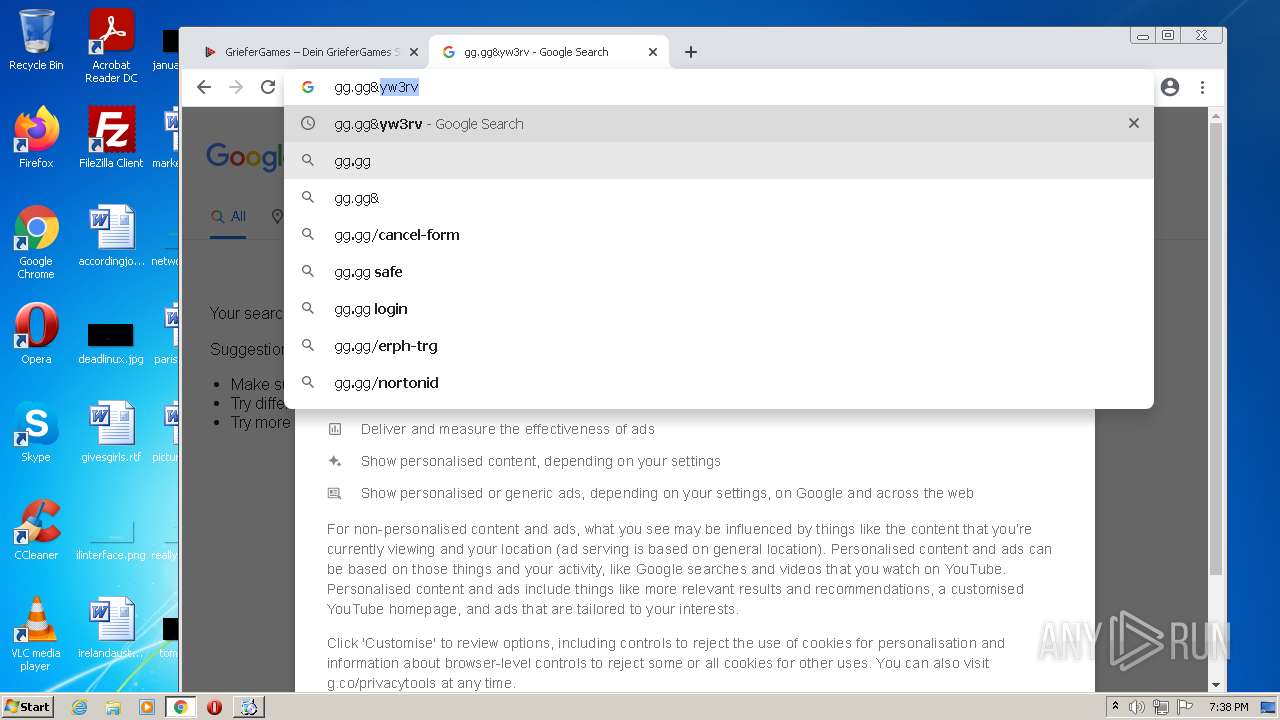Open the accordingjo document on desktop
The image size is (1280, 720).
(x=111, y=235)
